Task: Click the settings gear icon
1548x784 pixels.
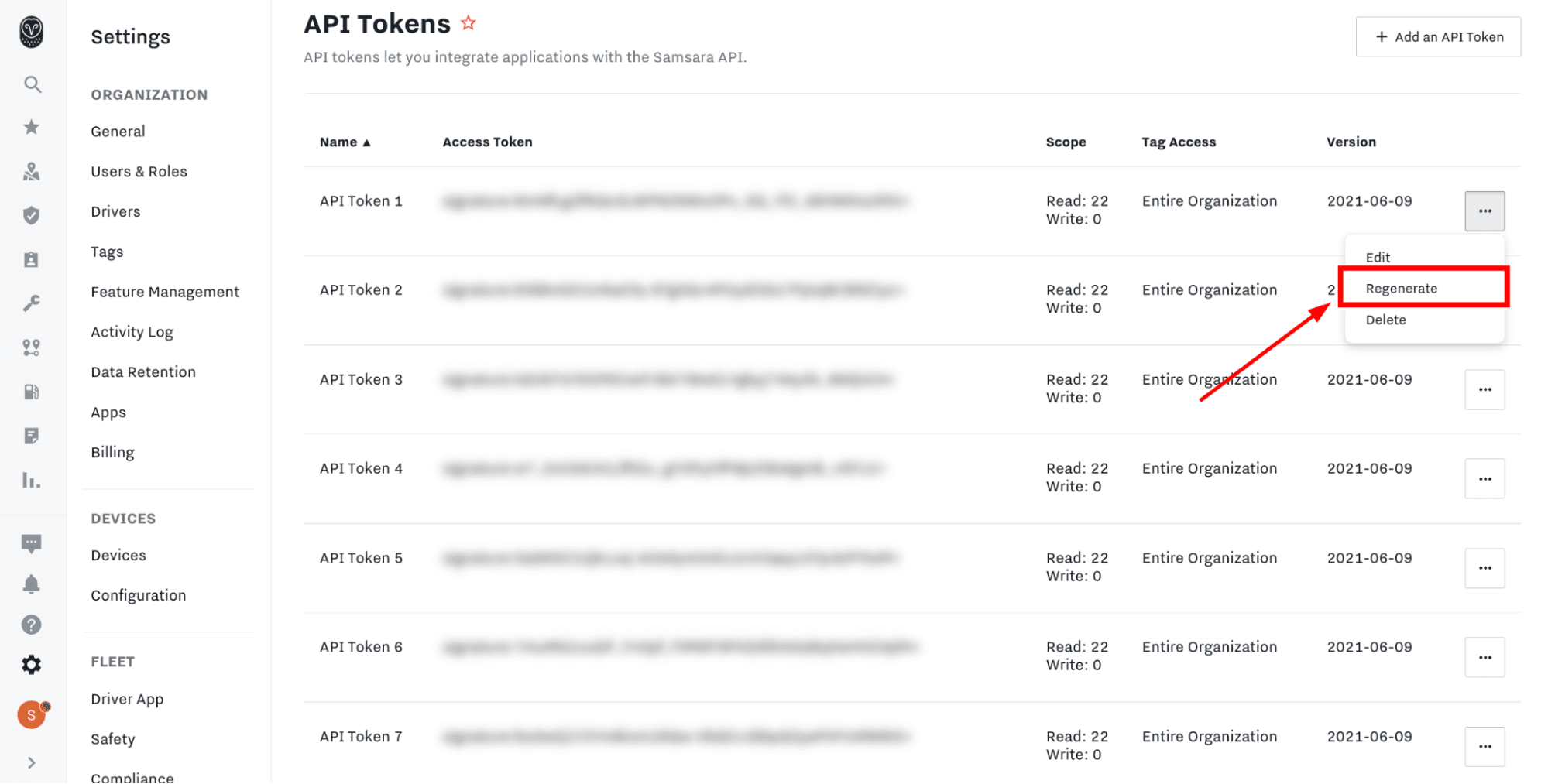Action: coord(32,665)
